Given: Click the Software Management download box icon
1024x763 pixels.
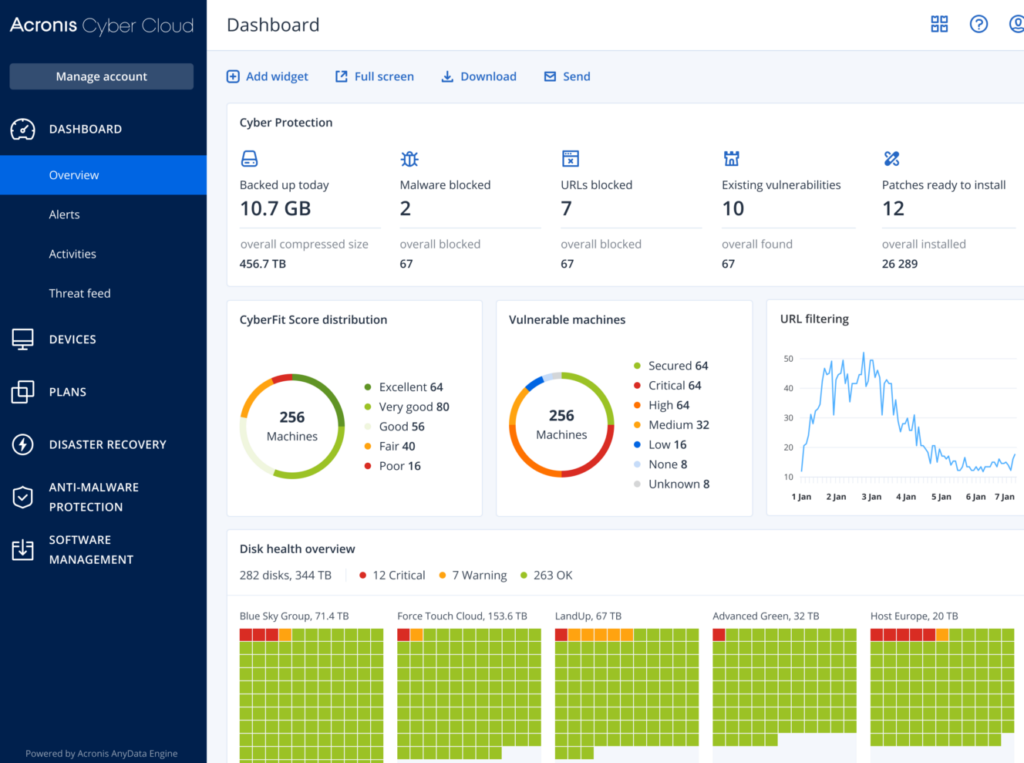Looking at the screenshot, I should tap(23, 549).
